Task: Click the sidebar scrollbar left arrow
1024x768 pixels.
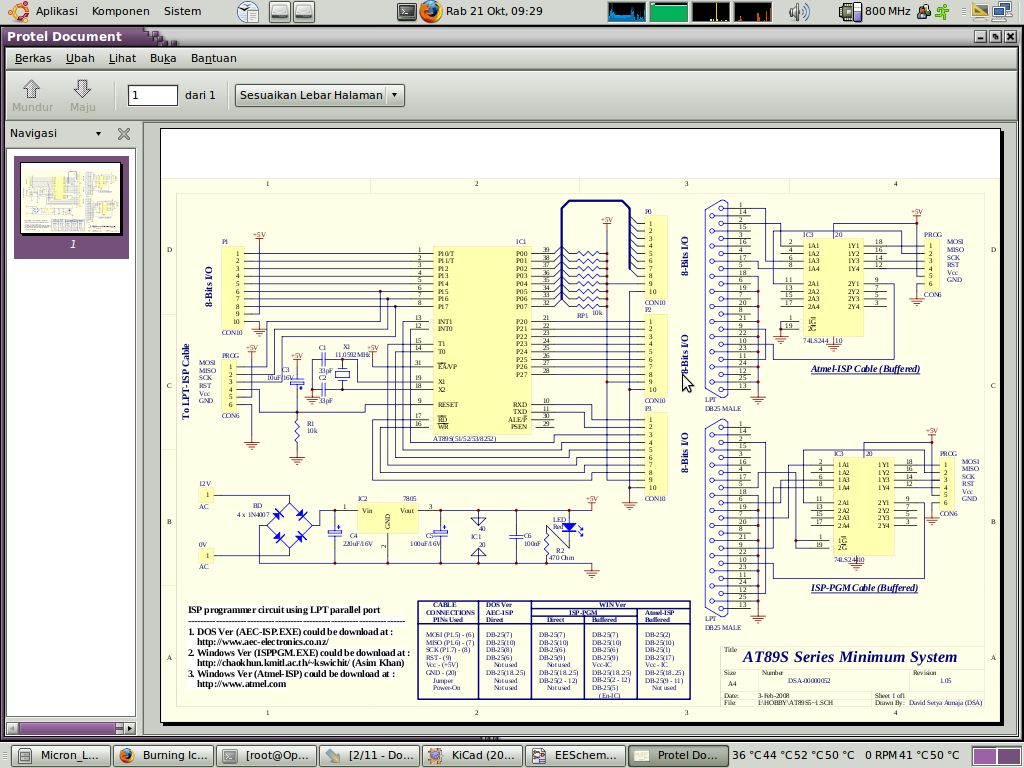Action: click(x=12, y=728)
